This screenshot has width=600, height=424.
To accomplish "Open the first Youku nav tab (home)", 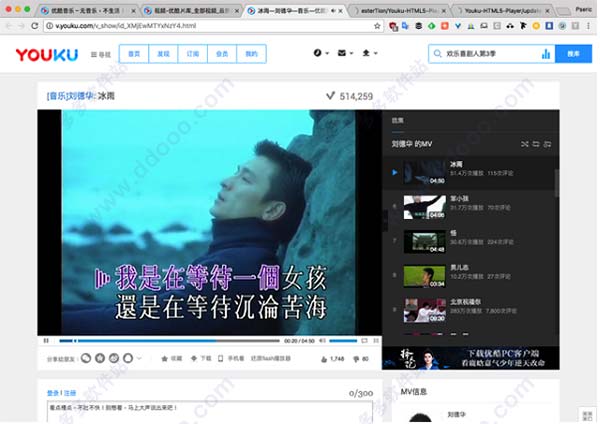I will 134,54.
